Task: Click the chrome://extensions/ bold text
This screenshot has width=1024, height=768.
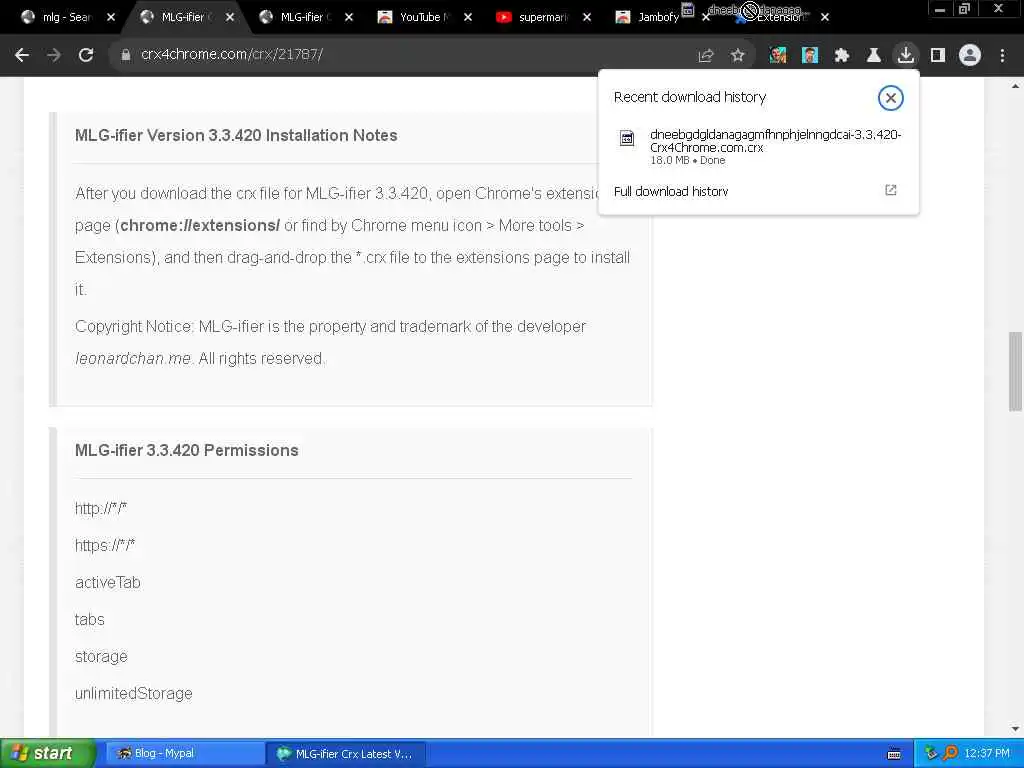Action: 200,225
